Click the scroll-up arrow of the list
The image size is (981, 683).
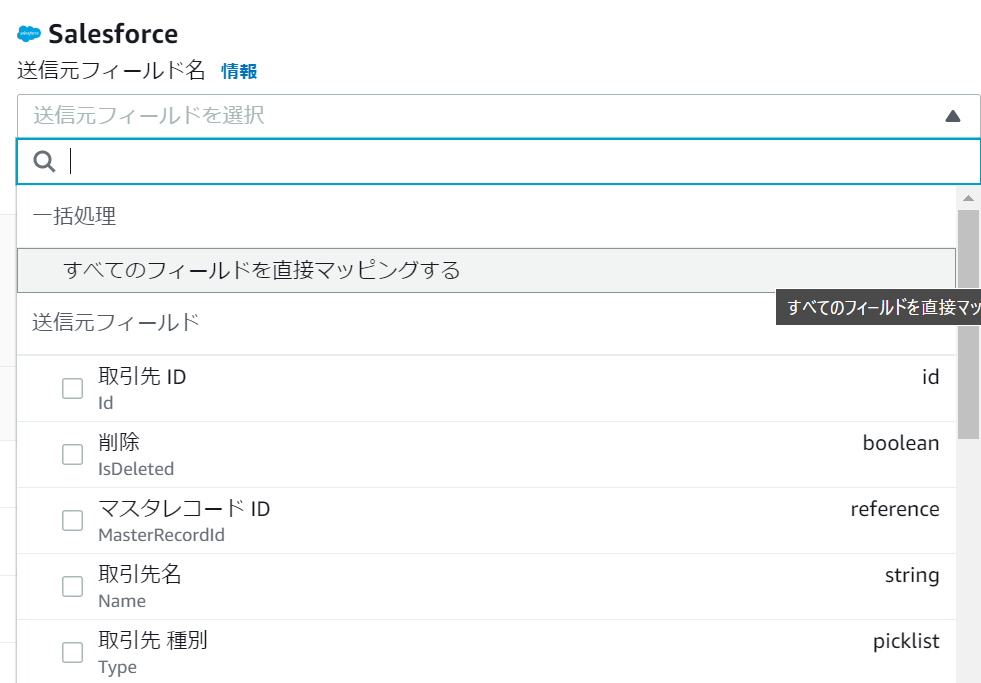point(967,197)
